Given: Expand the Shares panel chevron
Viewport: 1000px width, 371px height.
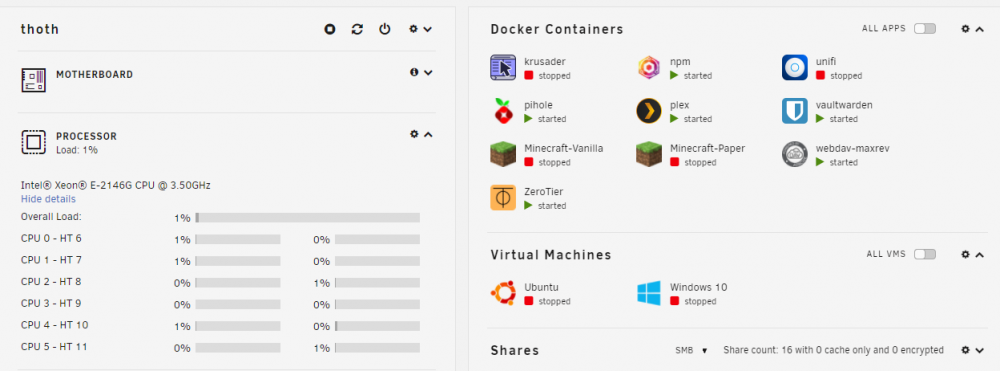Looking at the screenshot, I should 980,350.
